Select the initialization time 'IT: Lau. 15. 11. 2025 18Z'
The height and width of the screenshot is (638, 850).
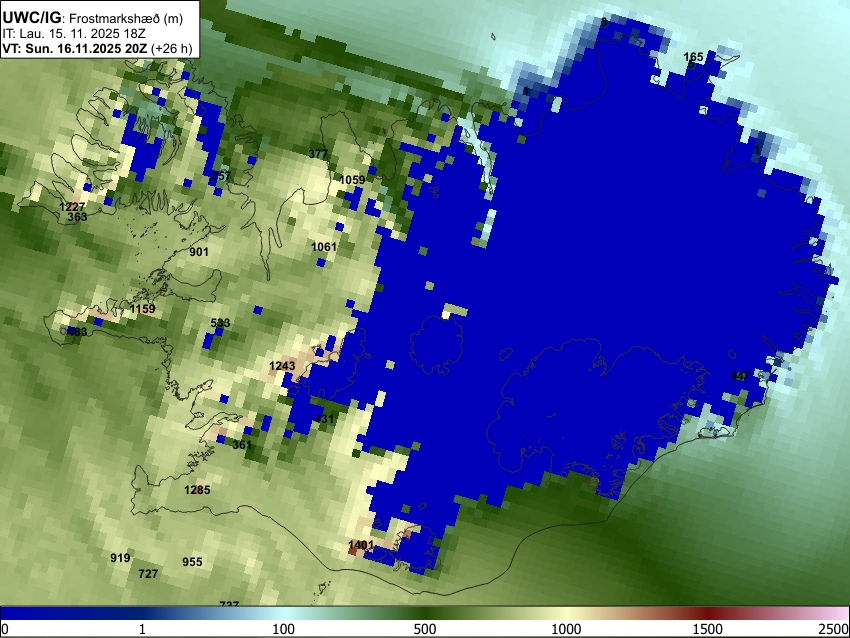(74, 34)
